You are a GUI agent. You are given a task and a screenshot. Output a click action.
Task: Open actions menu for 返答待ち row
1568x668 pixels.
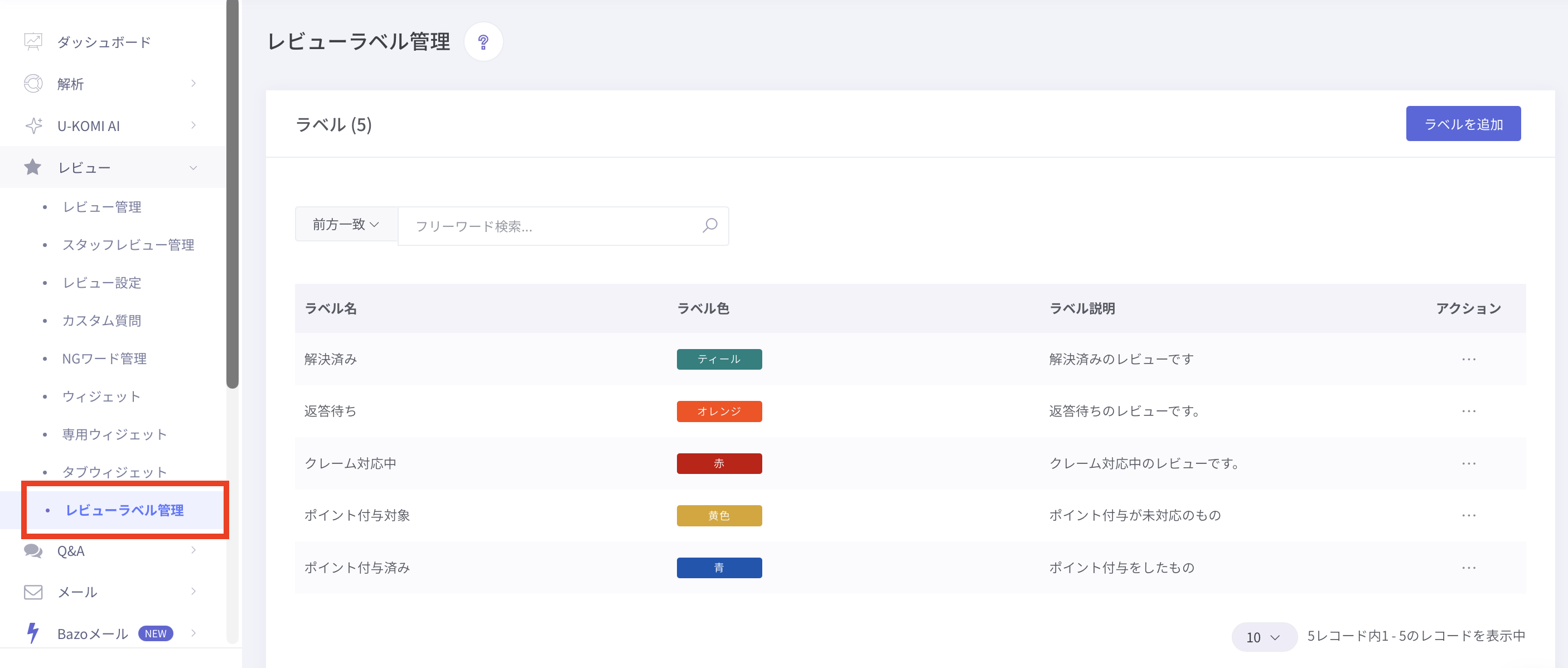click(1468, 411)
